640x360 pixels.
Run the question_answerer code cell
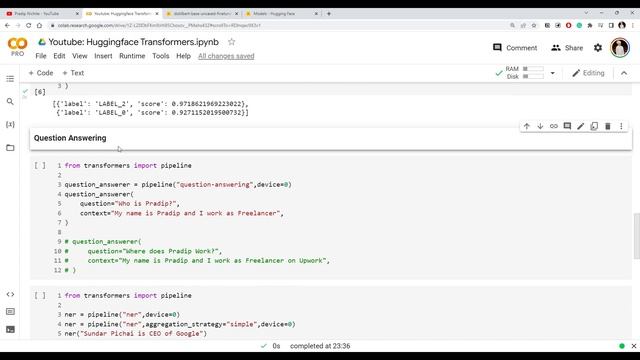[x=40, y=165]
